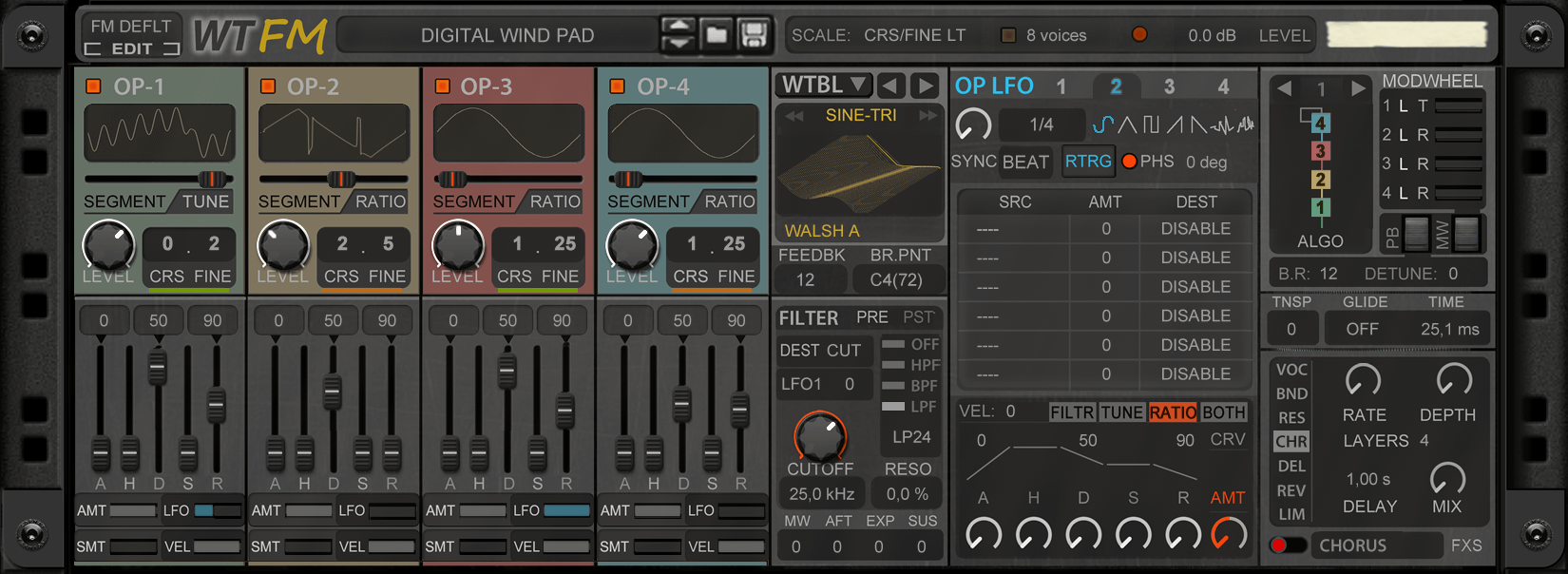Click the FM DEFLT EDIT button
This screenshot has width=1568, height=574.
click(x=131, y=36)
